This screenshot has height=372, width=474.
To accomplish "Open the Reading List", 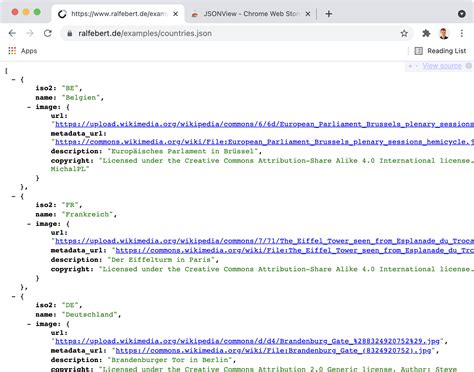I will (x=440, y=51).
